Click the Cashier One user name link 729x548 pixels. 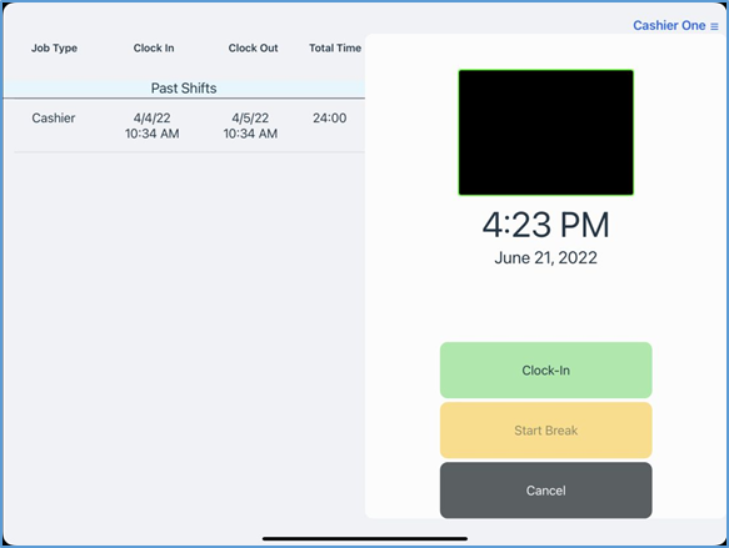(x=669, y=26)
